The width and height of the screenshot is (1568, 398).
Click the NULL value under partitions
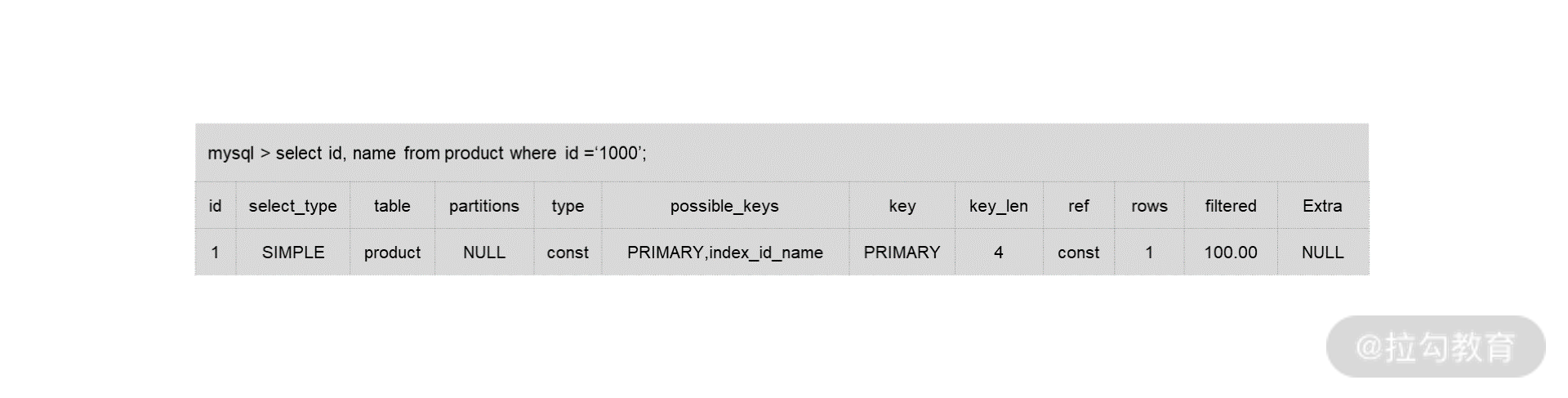click(x=484, y=253)
